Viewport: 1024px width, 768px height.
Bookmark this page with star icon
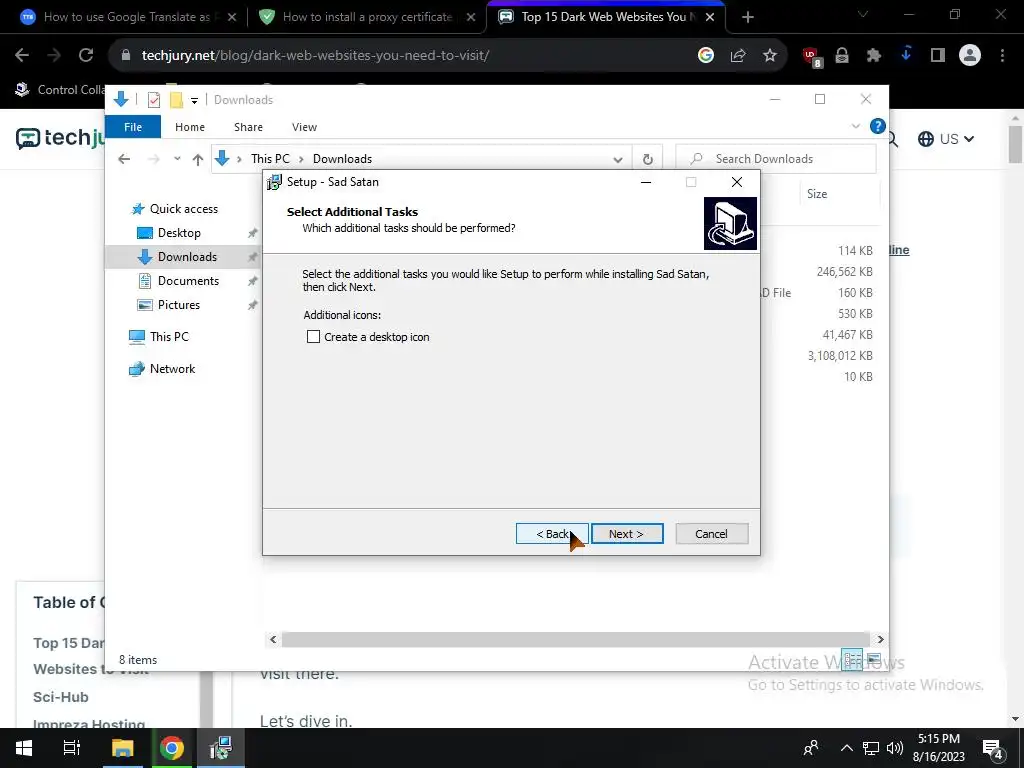770,56
